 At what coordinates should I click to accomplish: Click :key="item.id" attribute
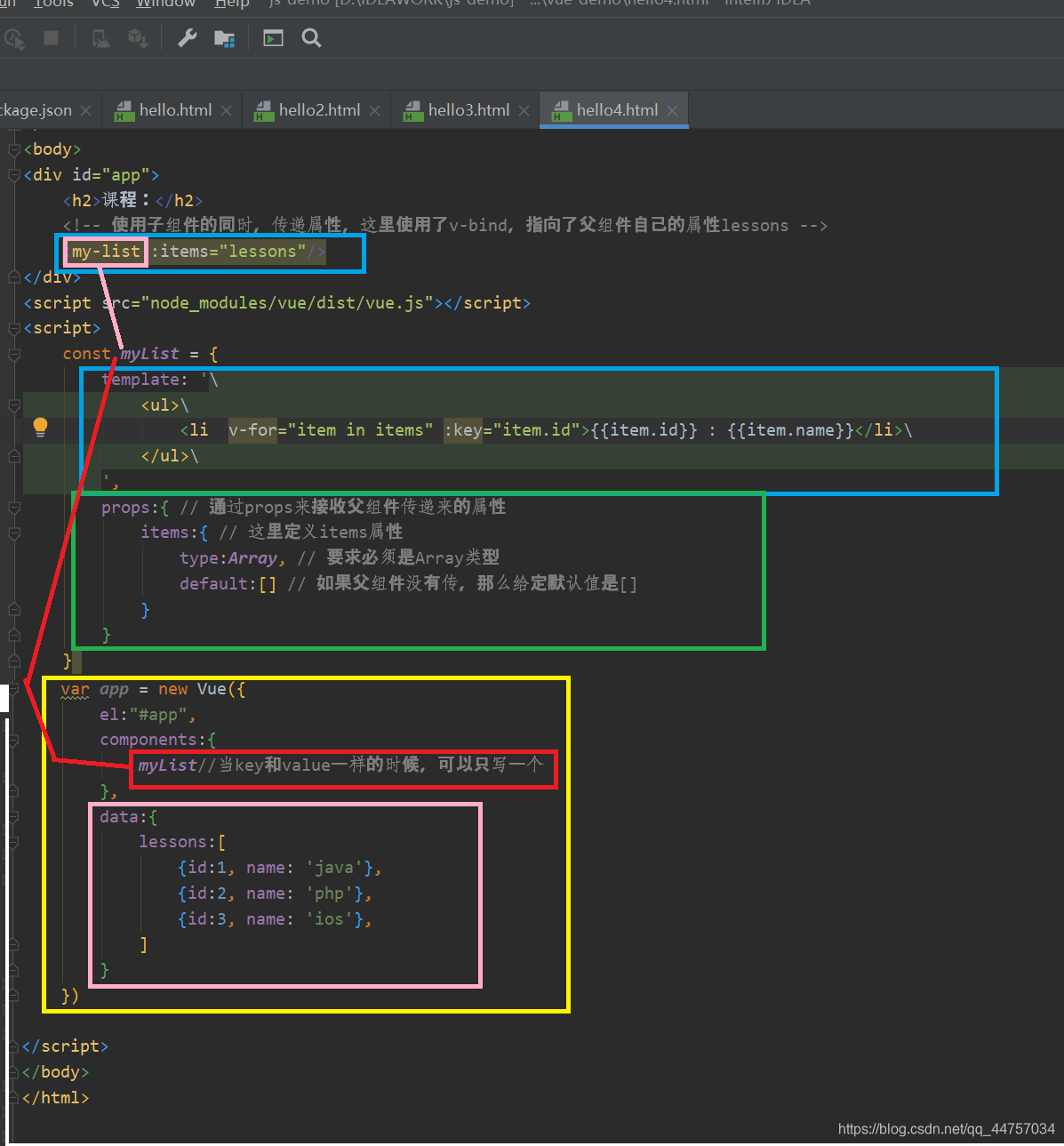pos(511,430)
